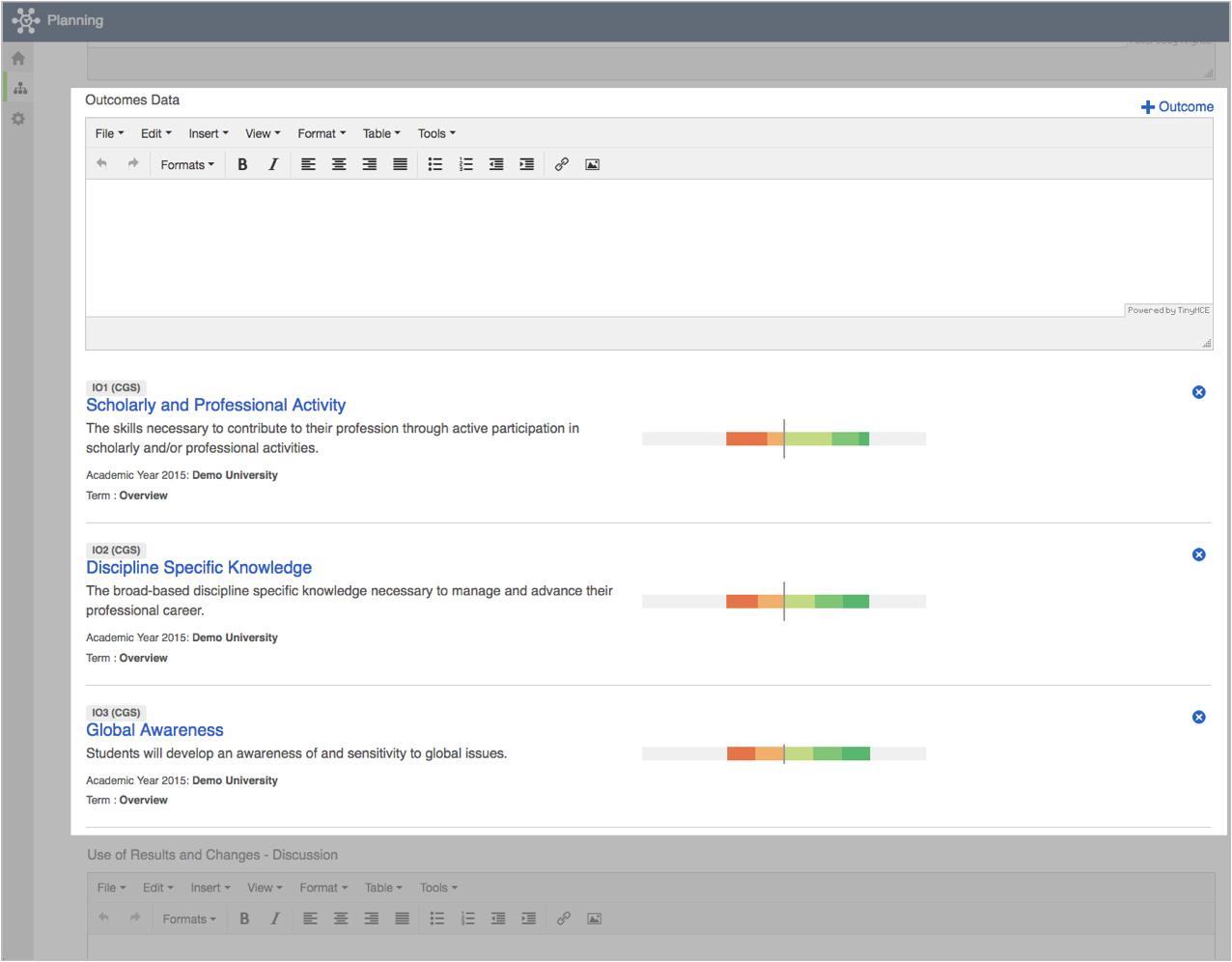Open the Scholarly and Professional Activity link
This screenshot has height=962, width=1232.
click(215, 406)
